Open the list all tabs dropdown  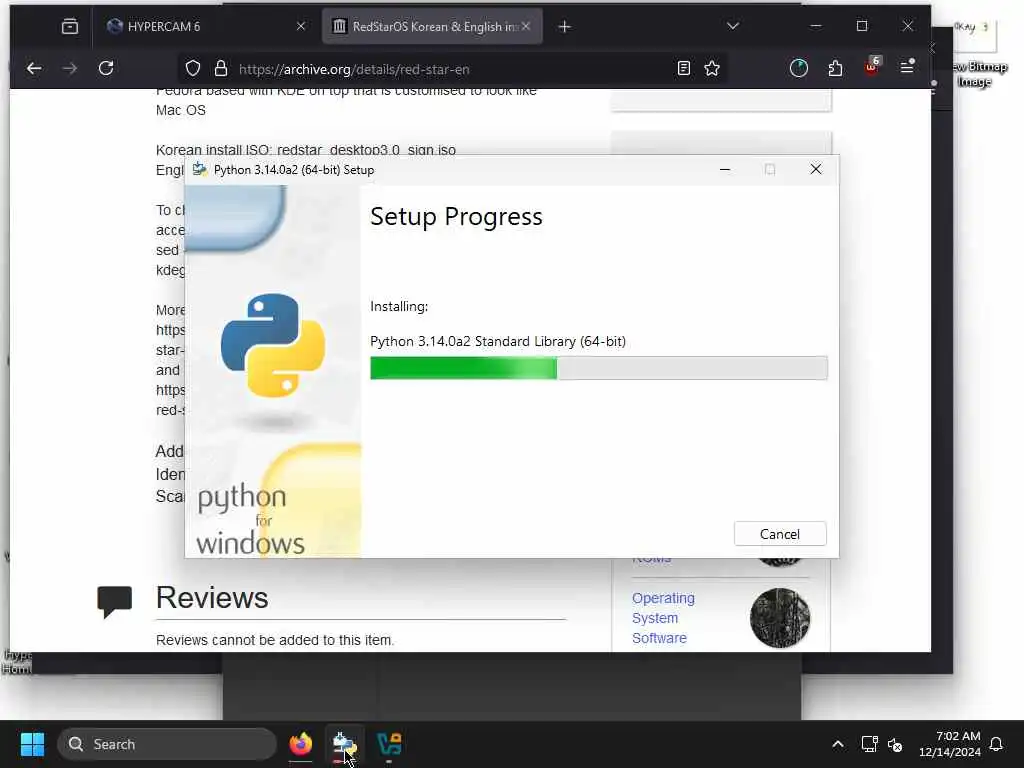tap(733, 26)
